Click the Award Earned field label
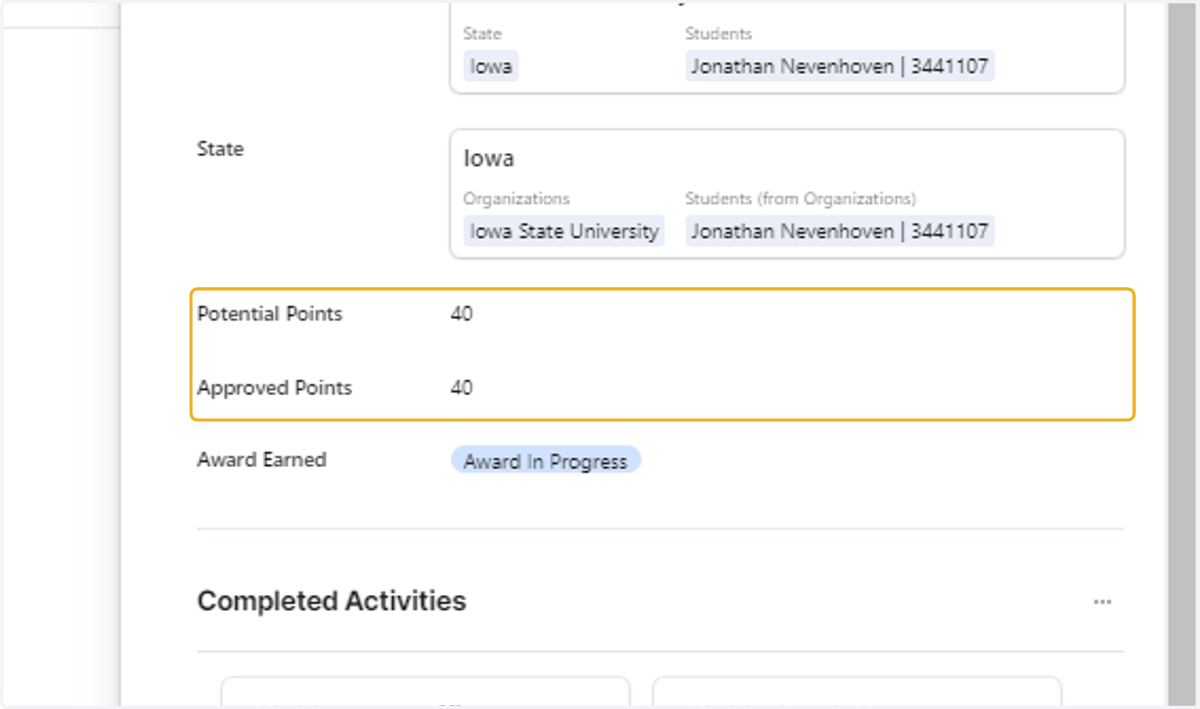This screenshot has width=1200, height=709. 262,460
